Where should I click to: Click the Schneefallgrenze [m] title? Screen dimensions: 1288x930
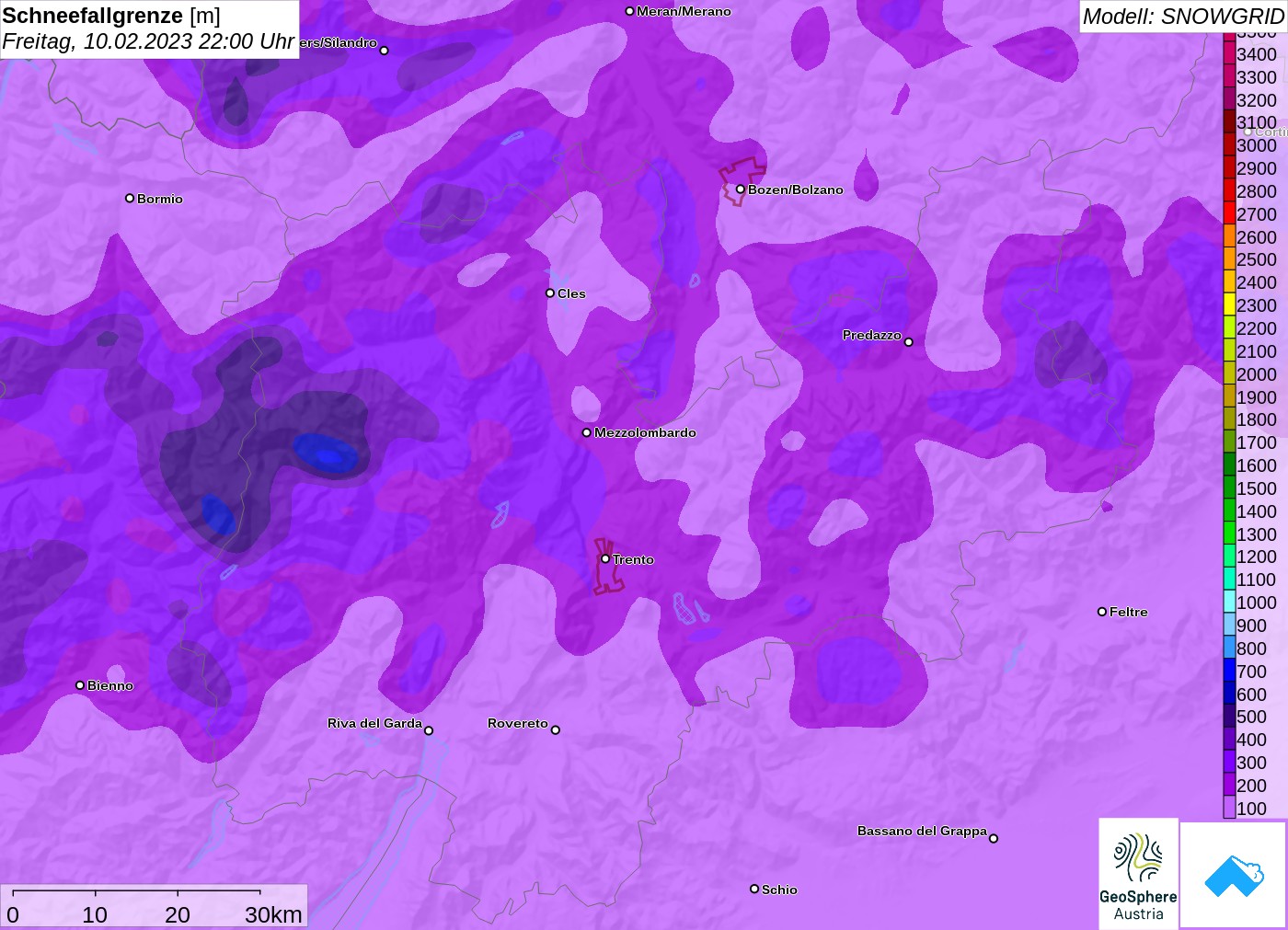click(x=111, y=16)
